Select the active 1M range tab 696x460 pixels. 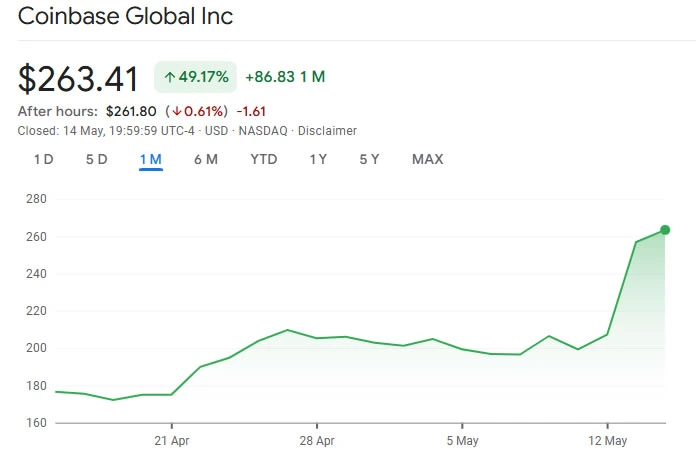[151, 159]
